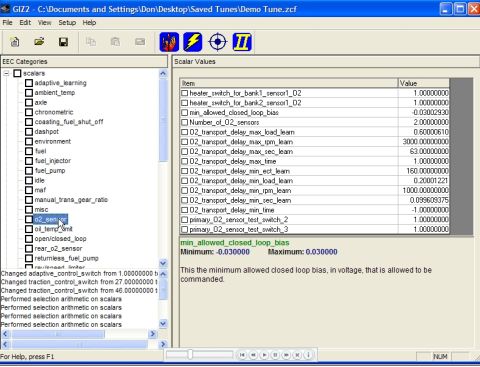This screenshot has height=367, width=480.
Task: Click the yellow II toolbar icon
Action: tap(242, 42)
